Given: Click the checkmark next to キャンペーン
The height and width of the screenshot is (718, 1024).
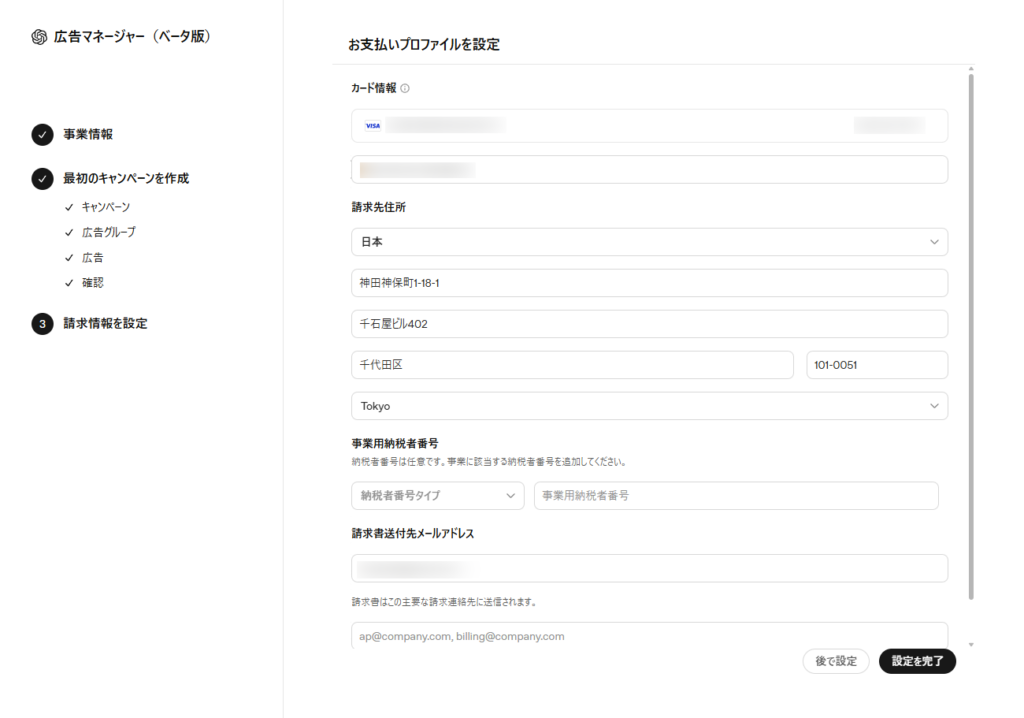Looking at the screenshot, I should [x=69, y=207].
